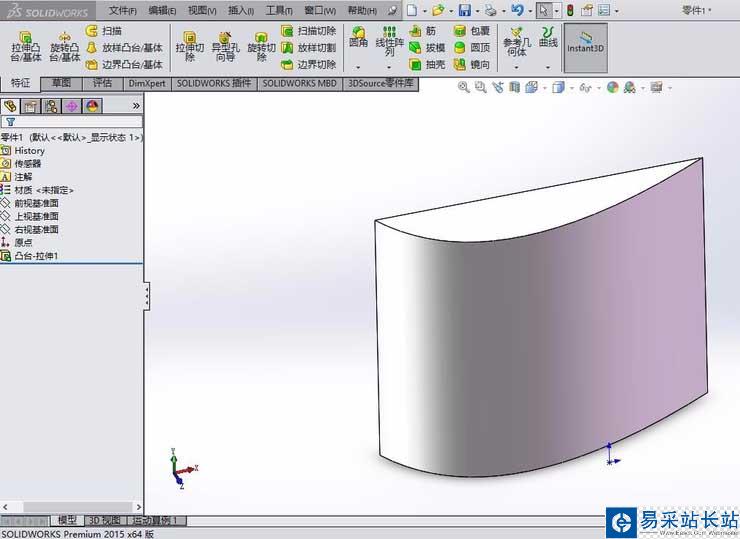Select the 线性阵列 linear pattern tool
This screenshot has width=740, height=539.
tap(389, 42)
